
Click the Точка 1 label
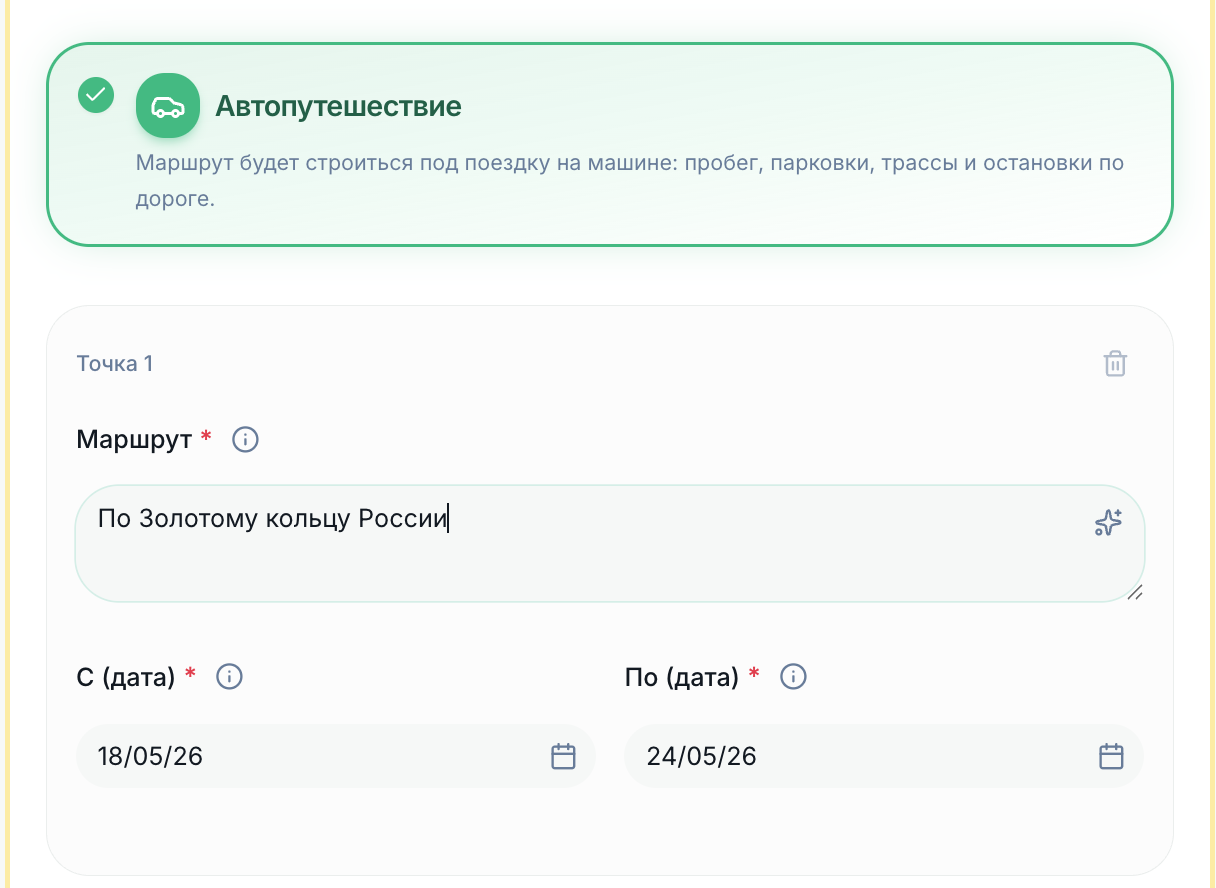point(115,363)
